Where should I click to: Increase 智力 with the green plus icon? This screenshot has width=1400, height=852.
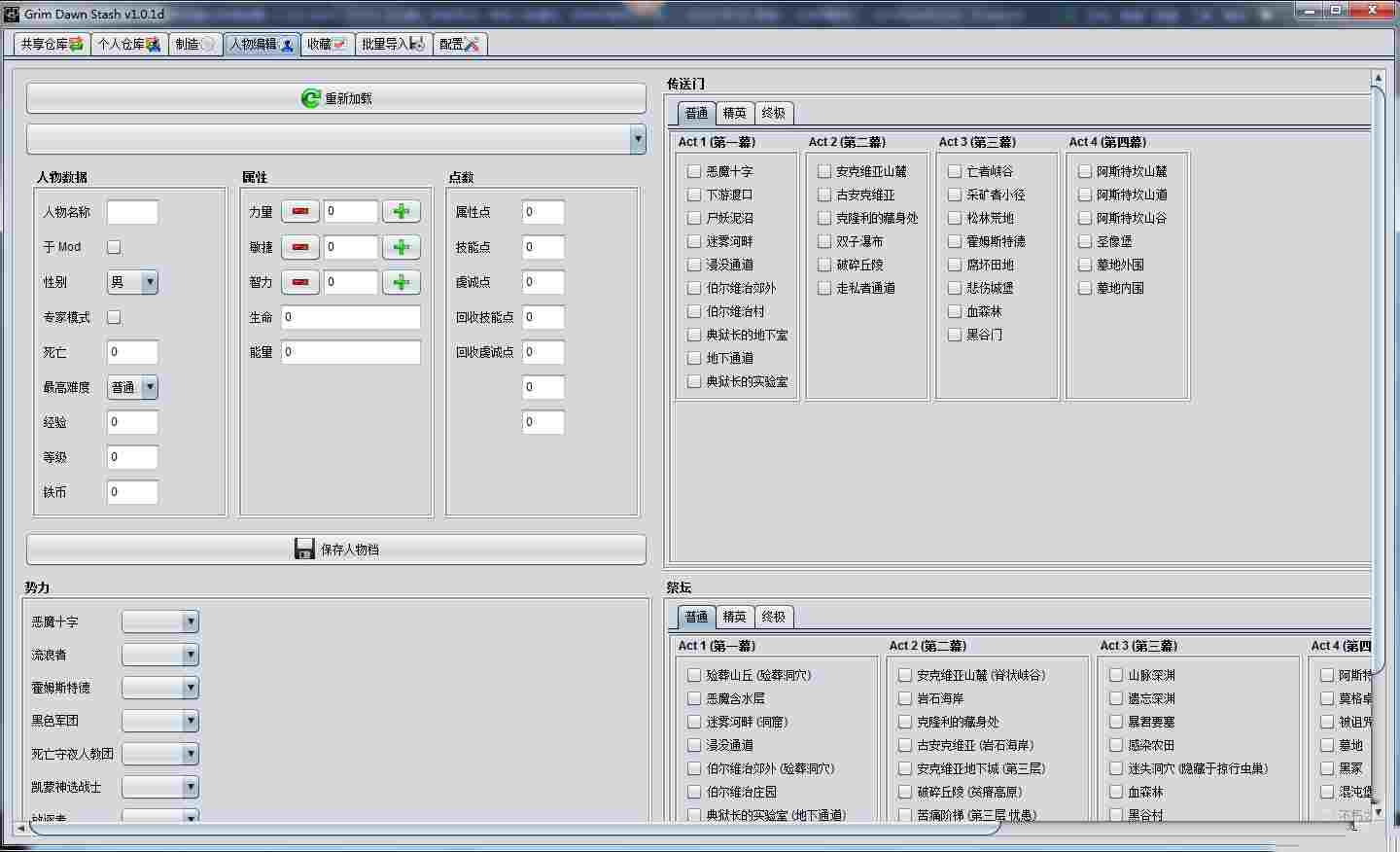[402, 282]
